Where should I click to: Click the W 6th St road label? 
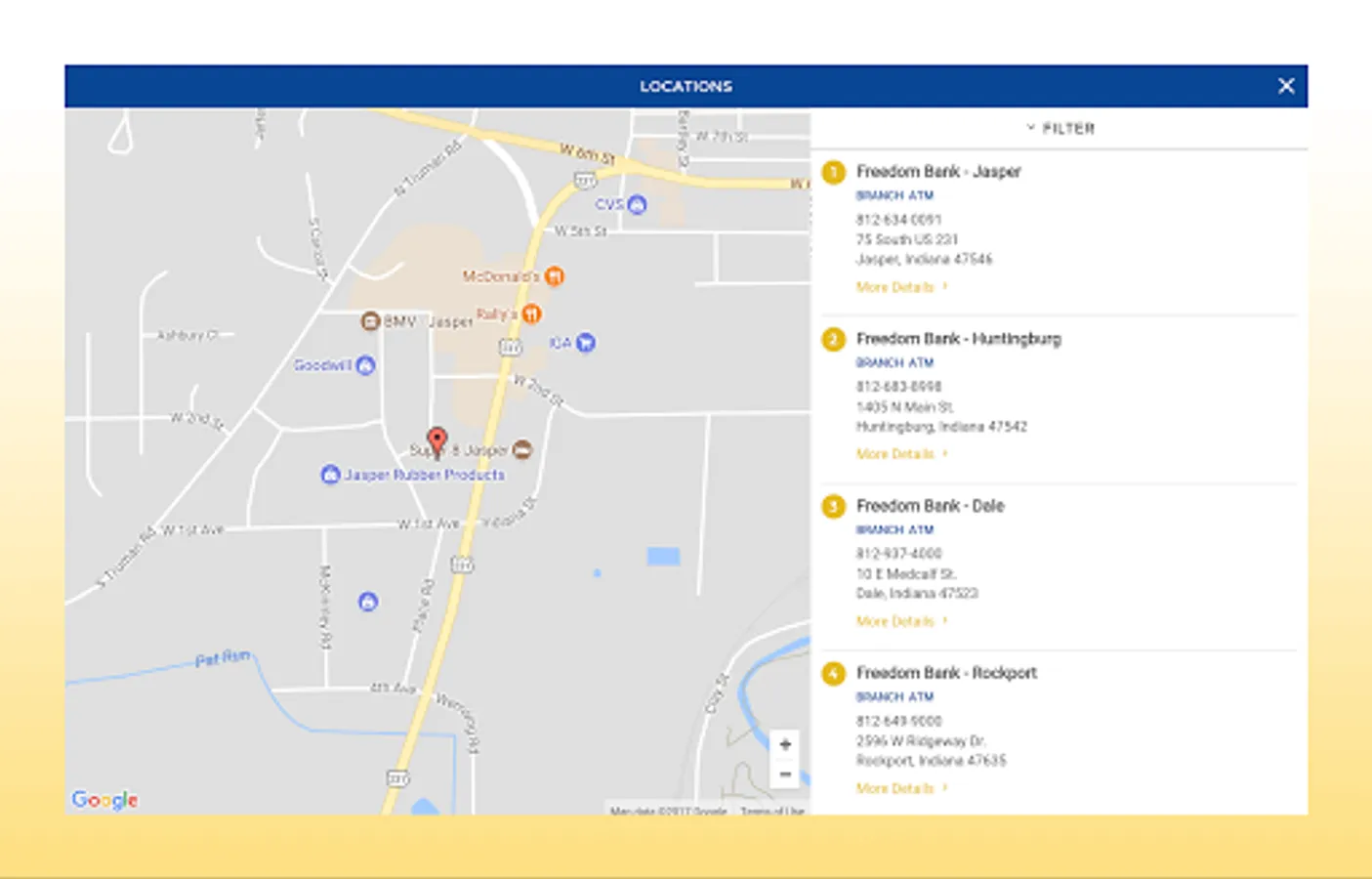(587, 153)
